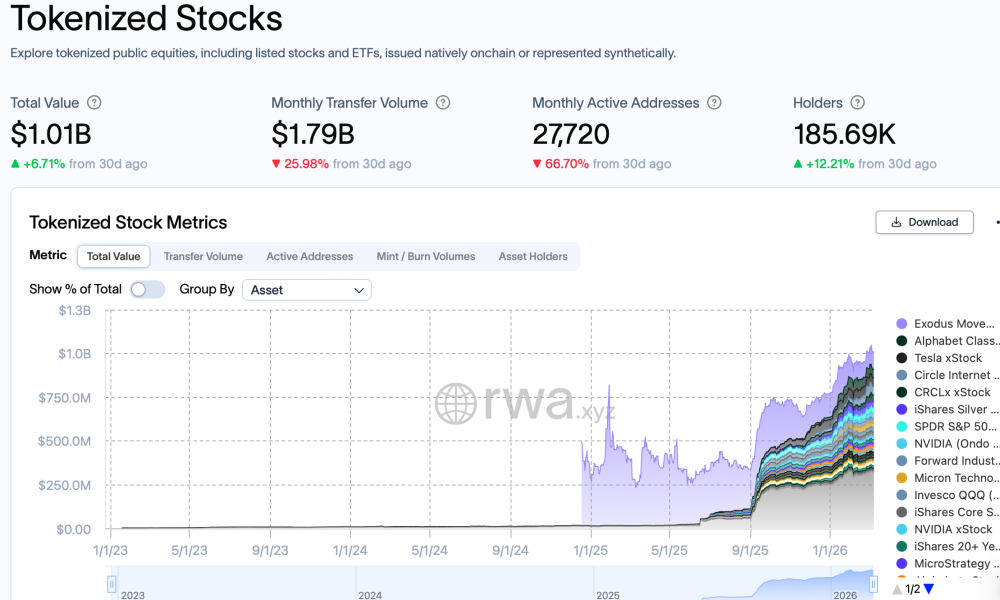Viewport: 1000px width, 600px height.
Task: Click the right time range slider handle
Action: pyautogui.click(x=873, y=583)
